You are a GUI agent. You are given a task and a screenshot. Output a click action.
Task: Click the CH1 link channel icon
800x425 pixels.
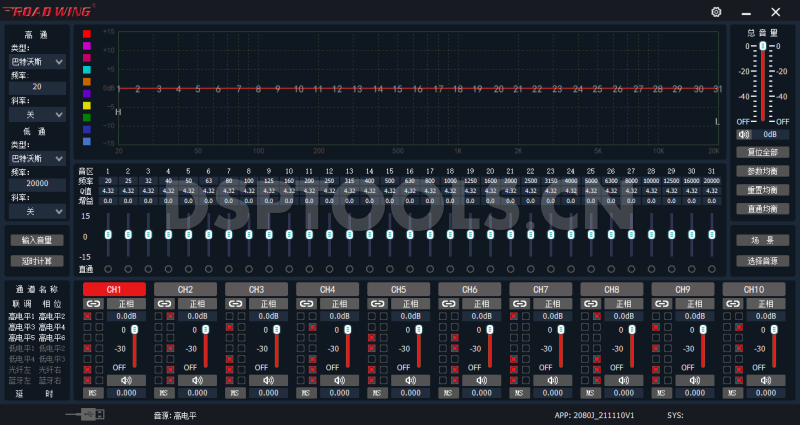(93, 303)
